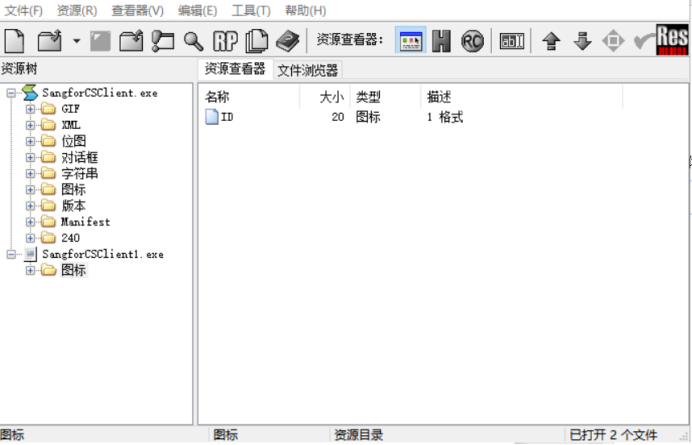
Task: Open the 文件(F) menu
Action: 23,10
